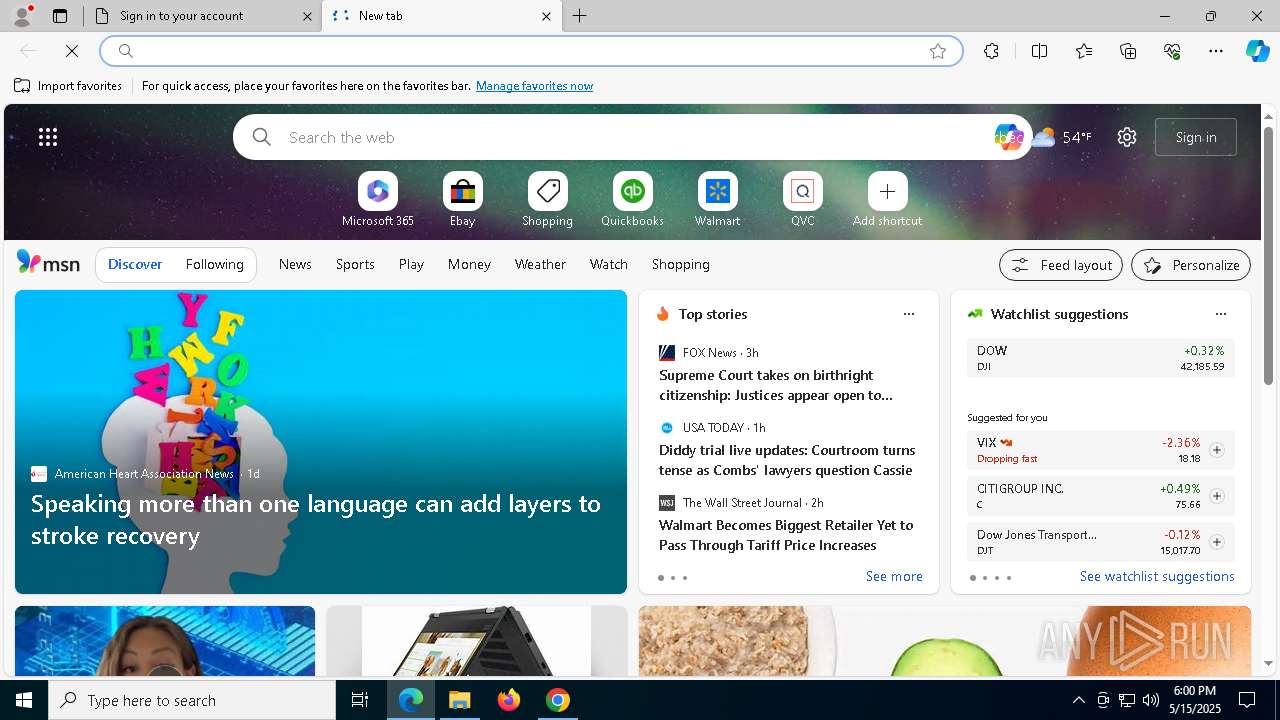Open the Walmart shortcut tile
Screen dimensions: 1280x720
point(717,200)
